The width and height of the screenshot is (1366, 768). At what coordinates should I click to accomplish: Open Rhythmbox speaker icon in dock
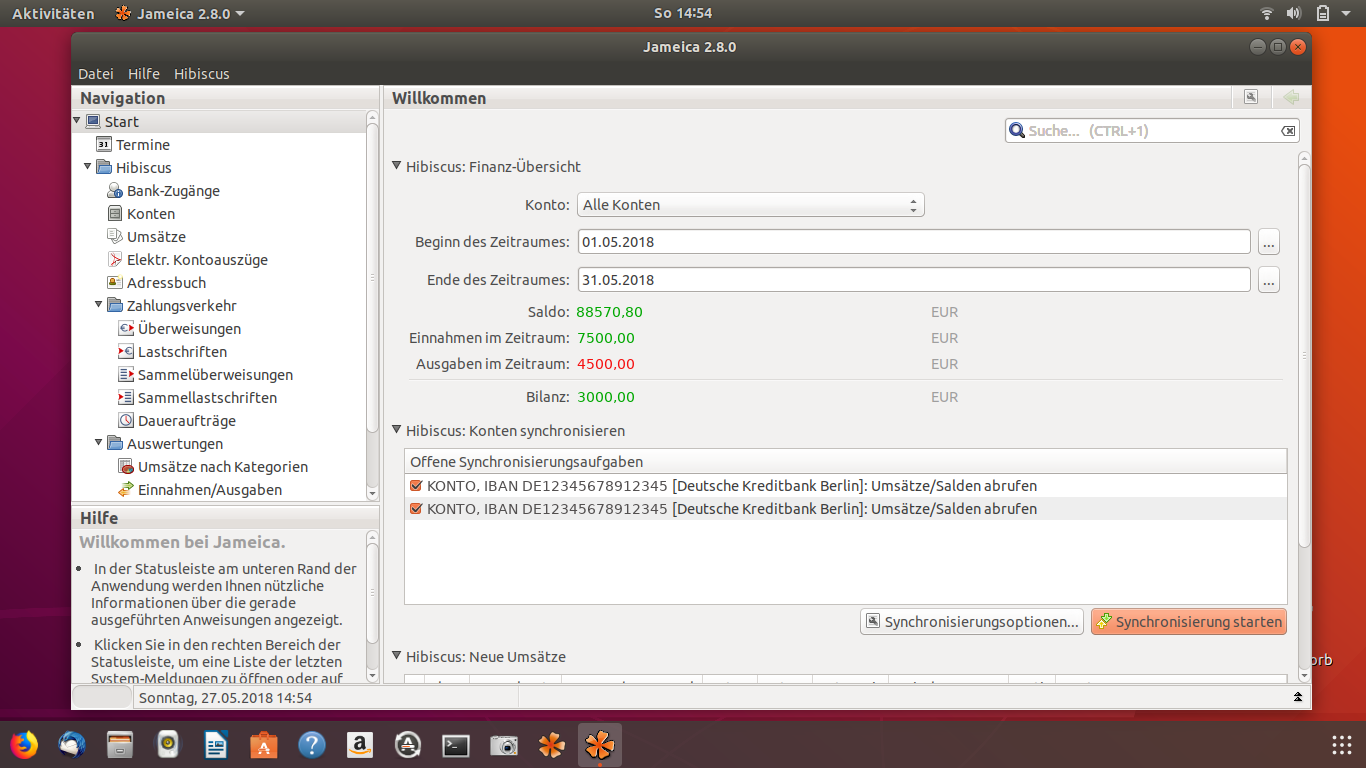(x=168, y=745)
